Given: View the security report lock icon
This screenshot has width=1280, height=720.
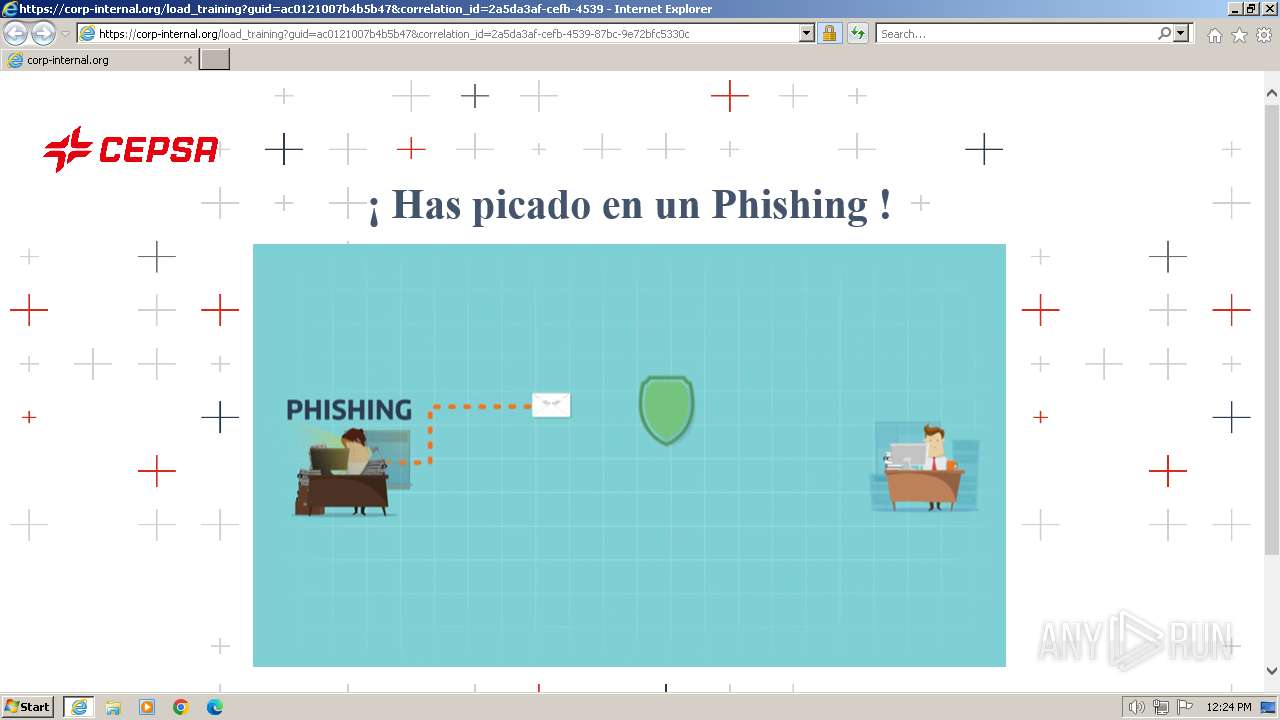Looking at the screenshot, I should coord(829,33).
